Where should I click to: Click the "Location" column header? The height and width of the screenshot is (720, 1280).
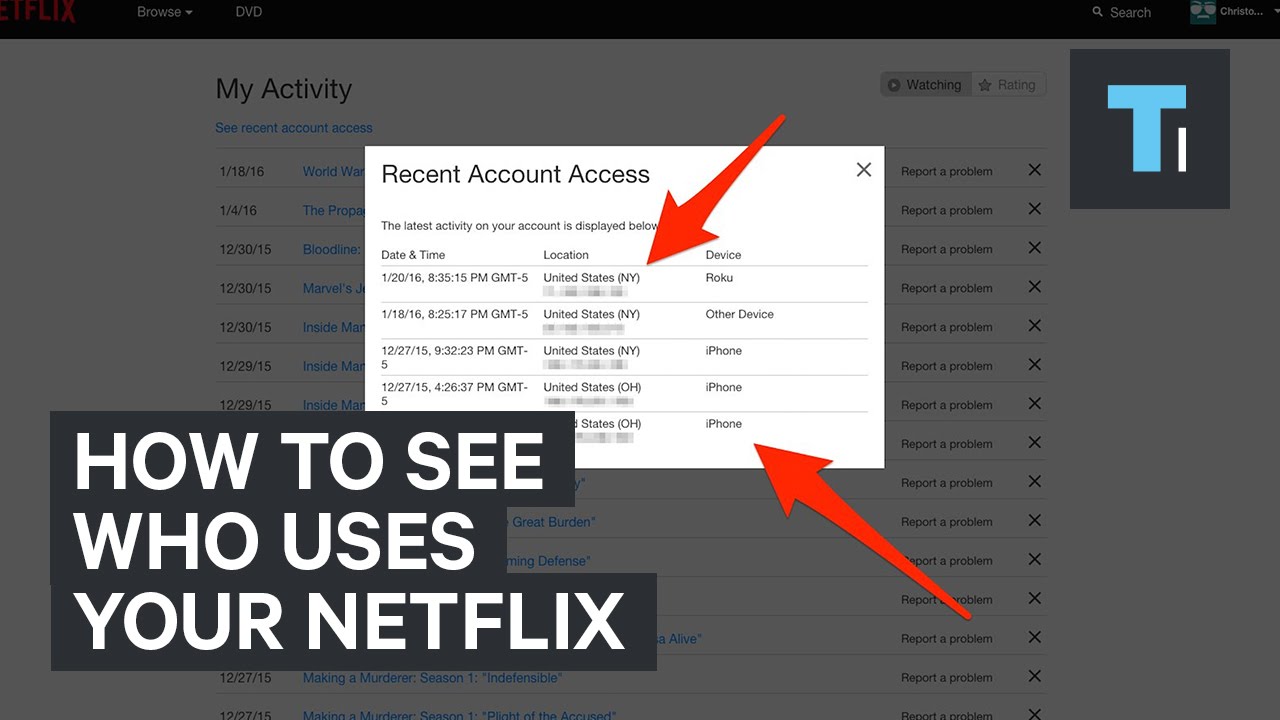[566, 255]
